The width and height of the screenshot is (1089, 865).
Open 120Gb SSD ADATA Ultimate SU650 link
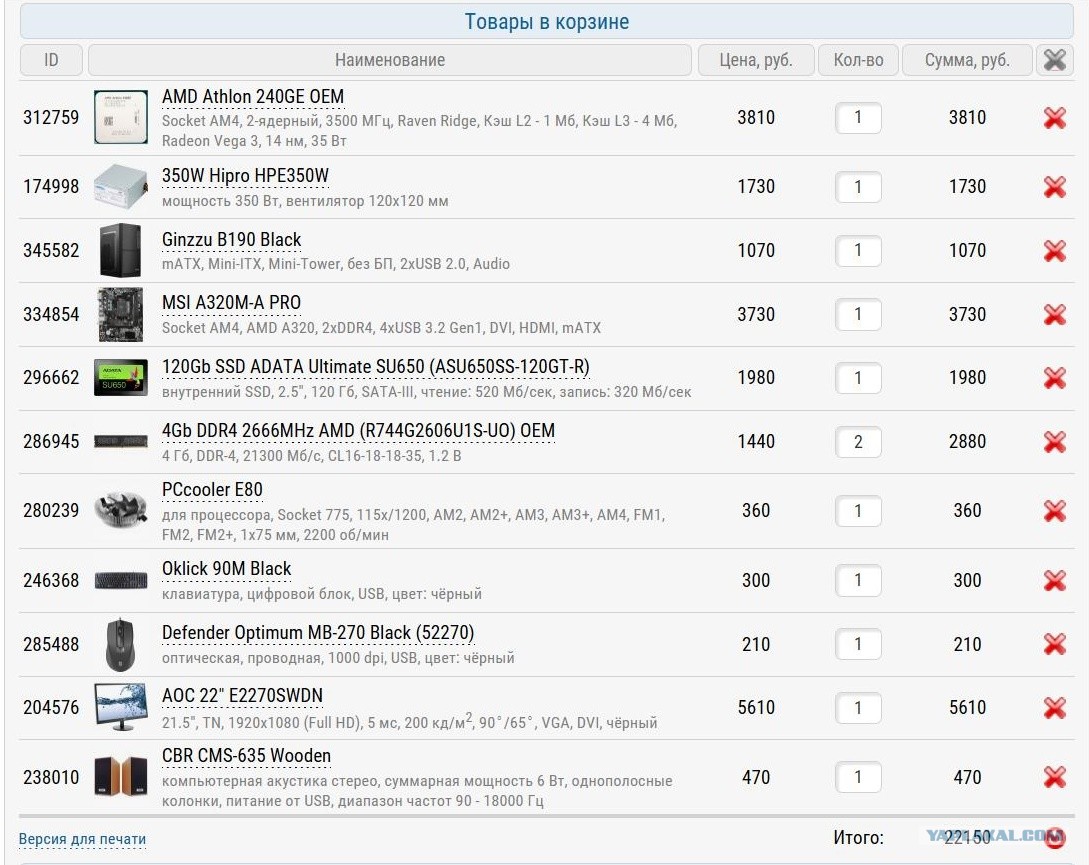pos(376,367)
